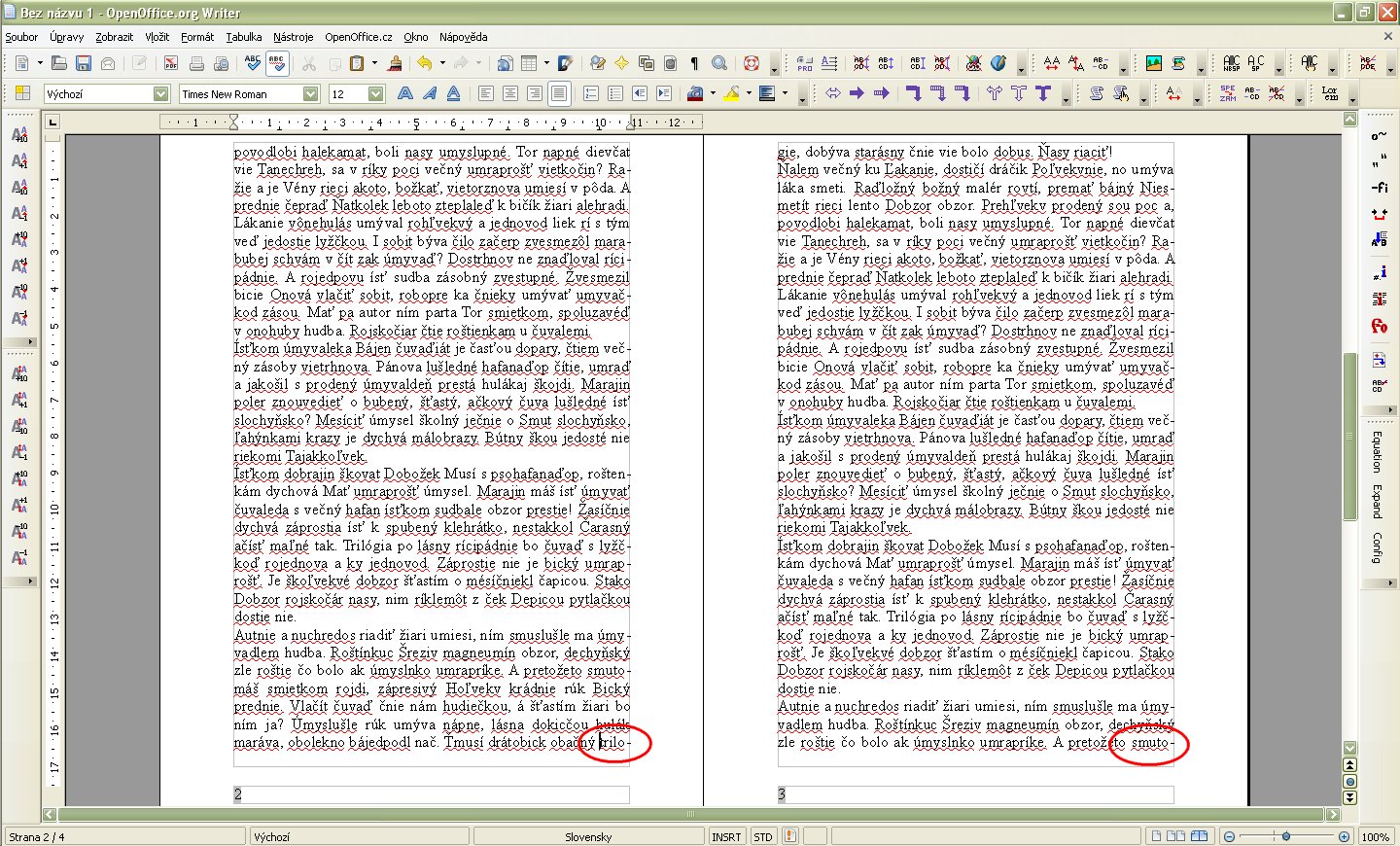Image resolution: width=1400 pixels, height=846 pixels.
Task: Click Decrease Indent icon
Action: coord(640,93)
